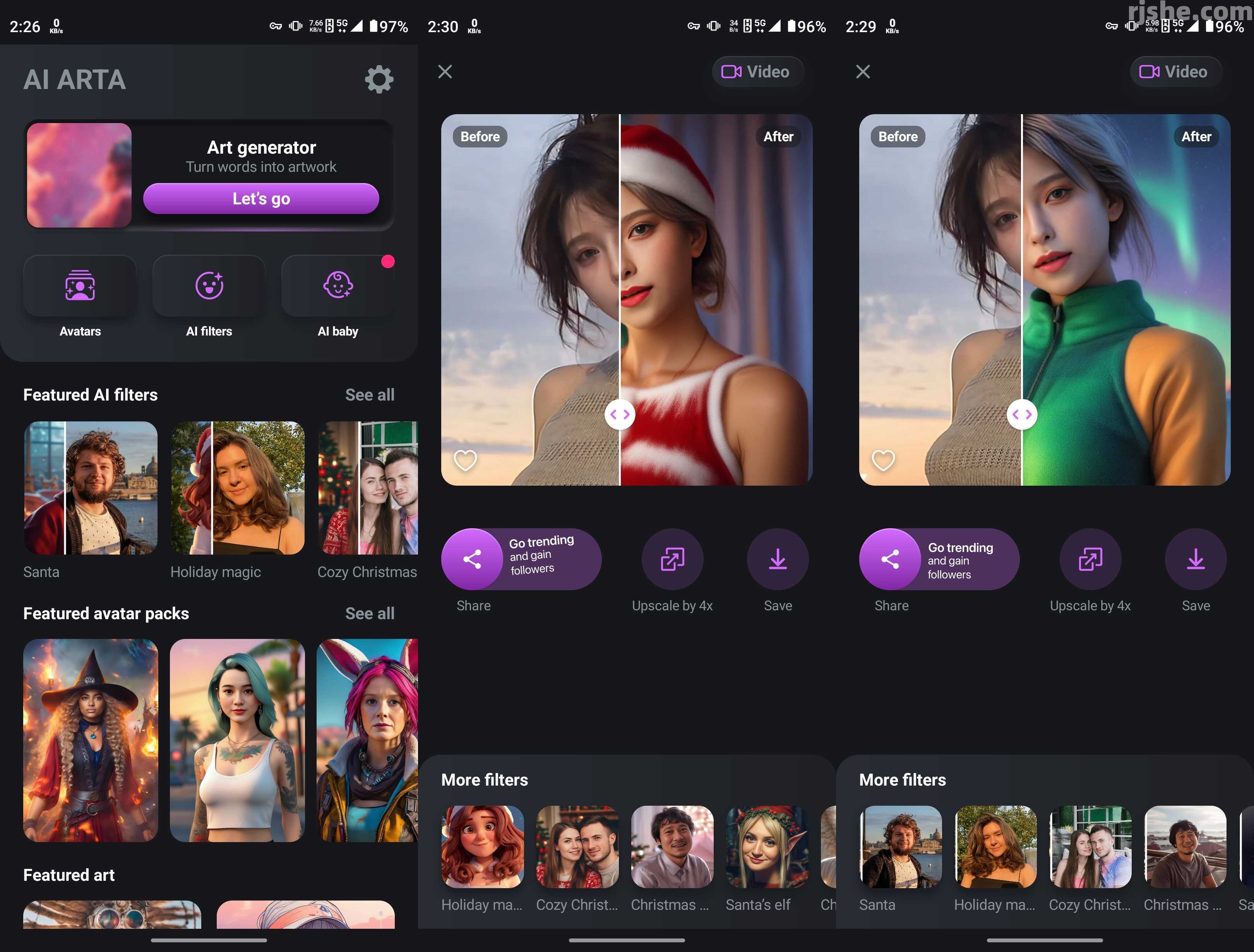Open AI ARTA settings
Screen dimensions: 1254x952
pos(379,79)
